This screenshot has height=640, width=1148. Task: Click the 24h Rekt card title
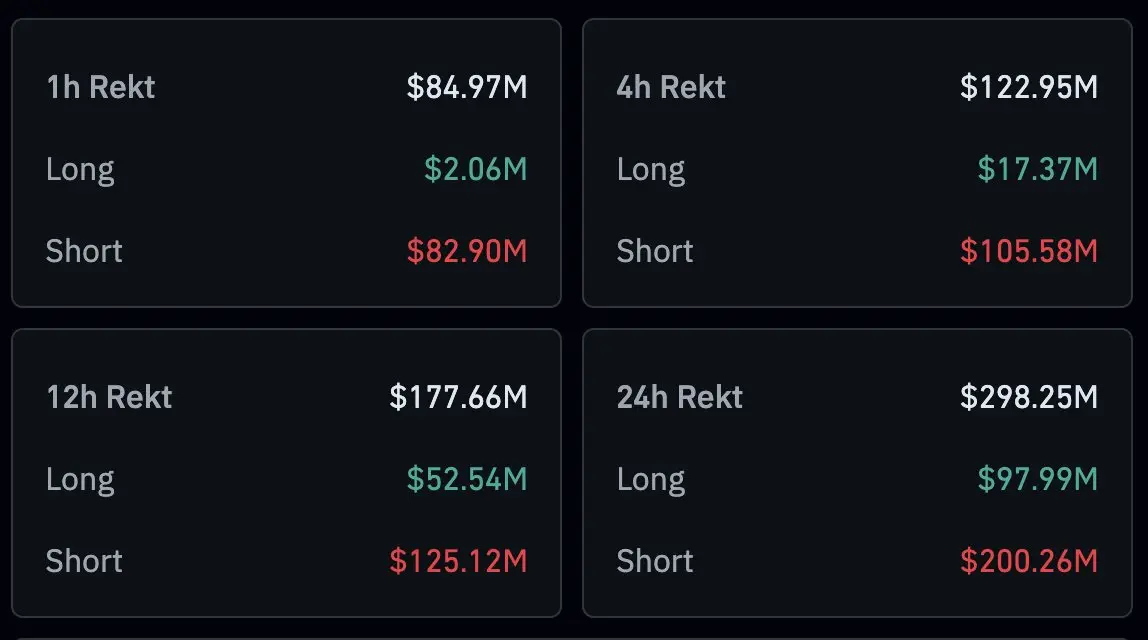680,398
